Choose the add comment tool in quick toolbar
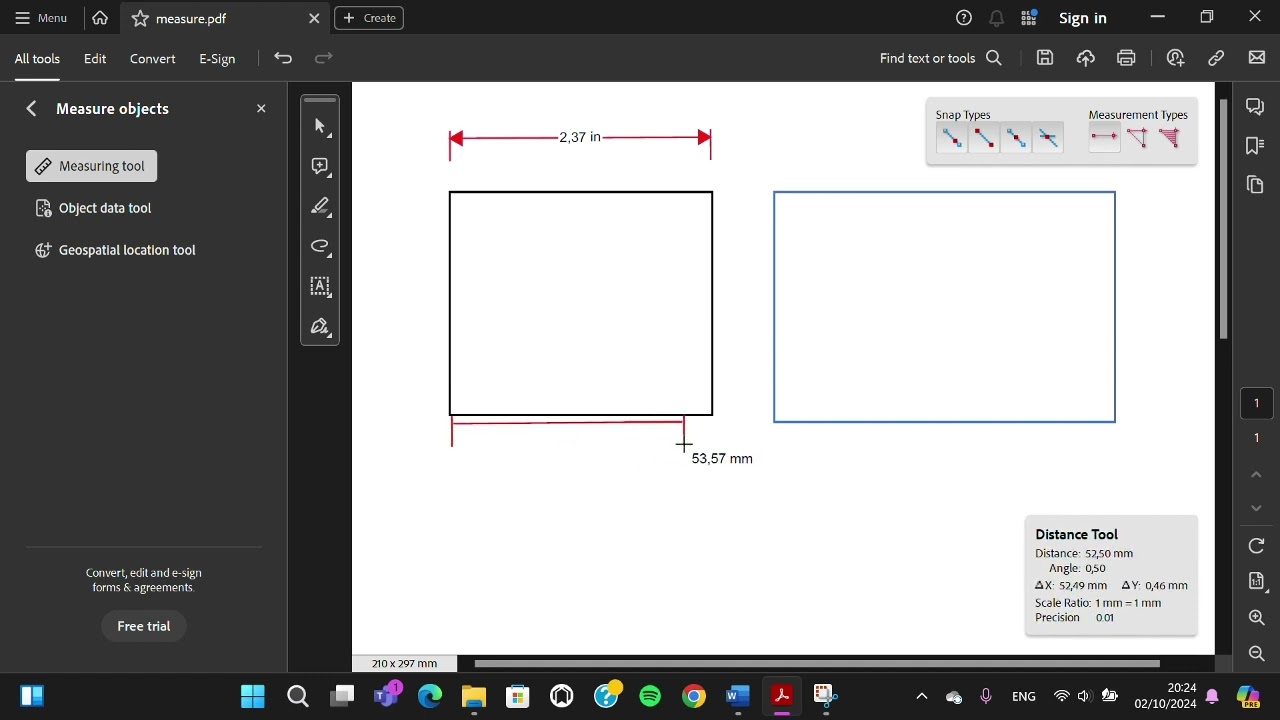The height and width of the screenshot is (720, 1280). point(320,167)
